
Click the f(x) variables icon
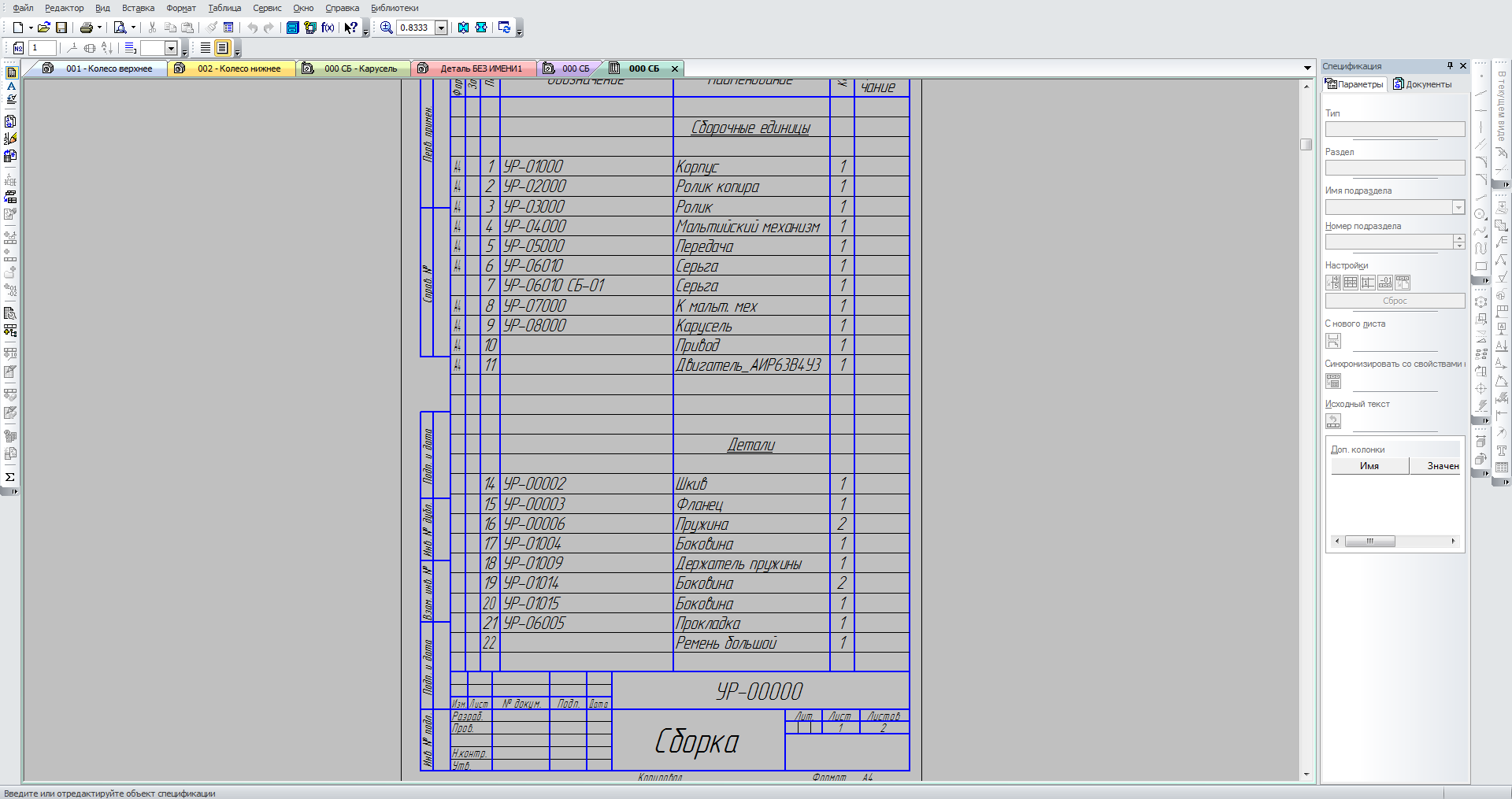(x=328, y=28)
